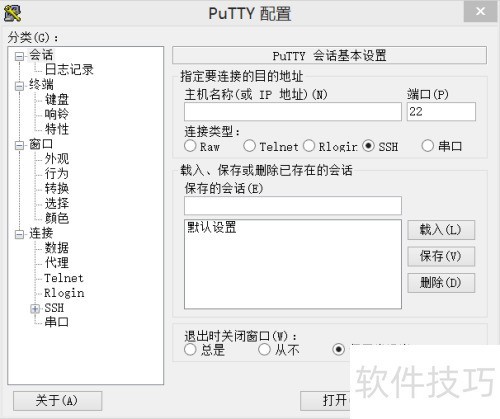Select 默认设置 in the session list
500x419 pixels.
tap(212, 227)
